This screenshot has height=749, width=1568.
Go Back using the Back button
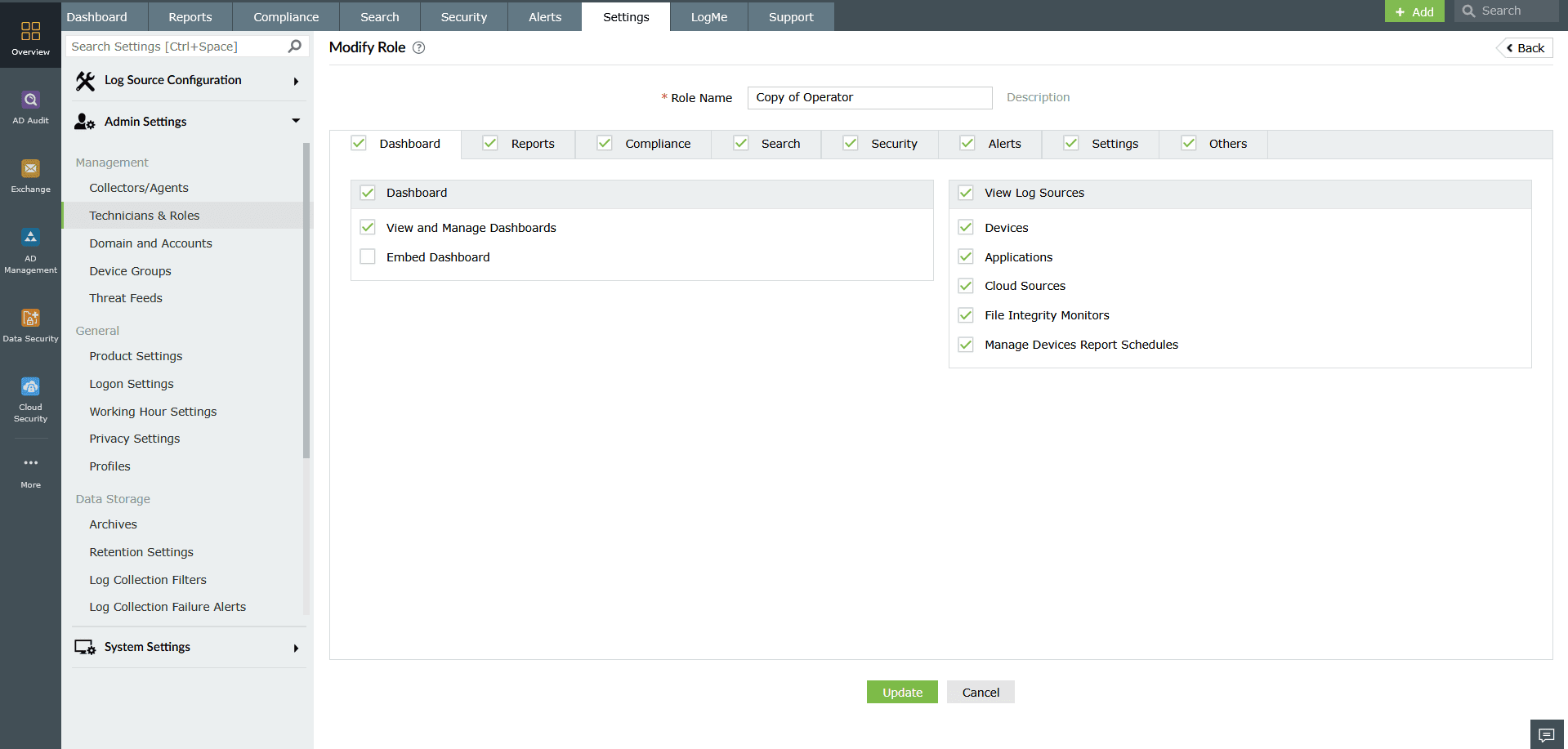pyautogui.click(x=1524, y=47)
